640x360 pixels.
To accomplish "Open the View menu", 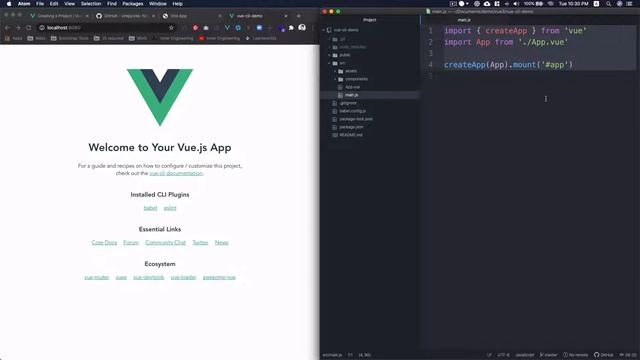I will point(69,4).
